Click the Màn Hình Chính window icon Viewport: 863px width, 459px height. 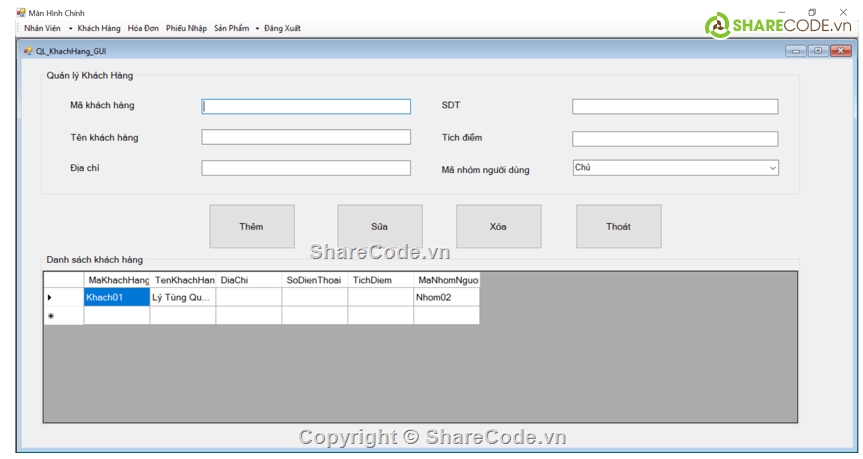pyautogui.click(x=21, y=12)
